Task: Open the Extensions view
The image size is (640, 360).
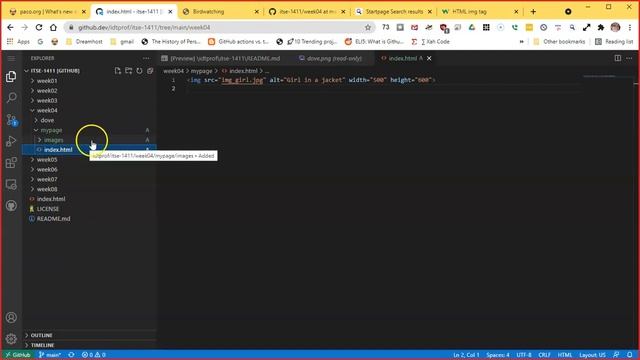Action: [x=11, y=163]
